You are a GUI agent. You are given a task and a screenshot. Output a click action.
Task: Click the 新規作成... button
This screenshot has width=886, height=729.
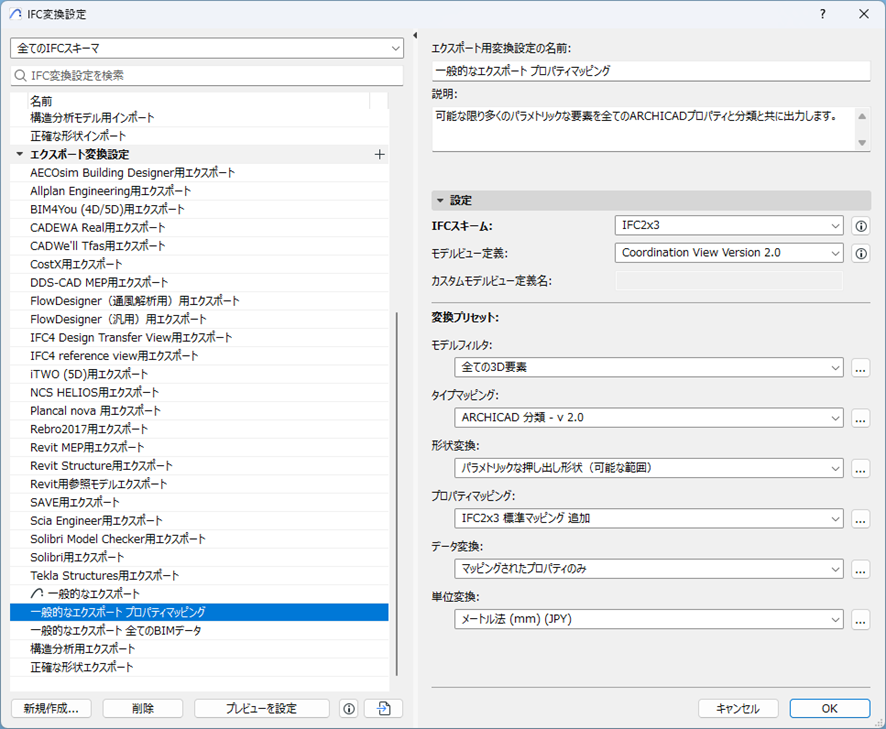pyautogui.click(x=51, y=709)
